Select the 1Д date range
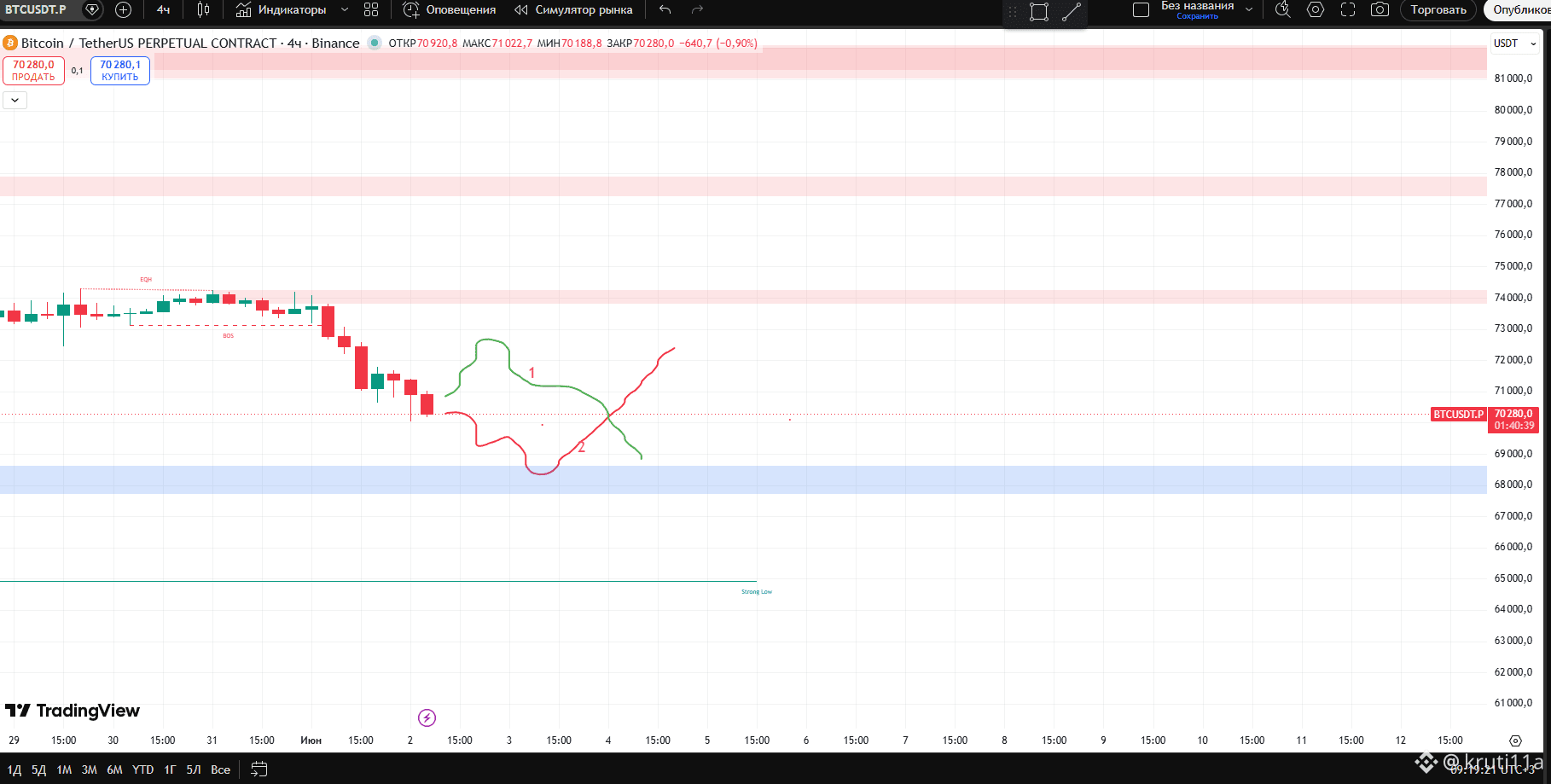Screen dimensions: 1551x784 (15, 769)
